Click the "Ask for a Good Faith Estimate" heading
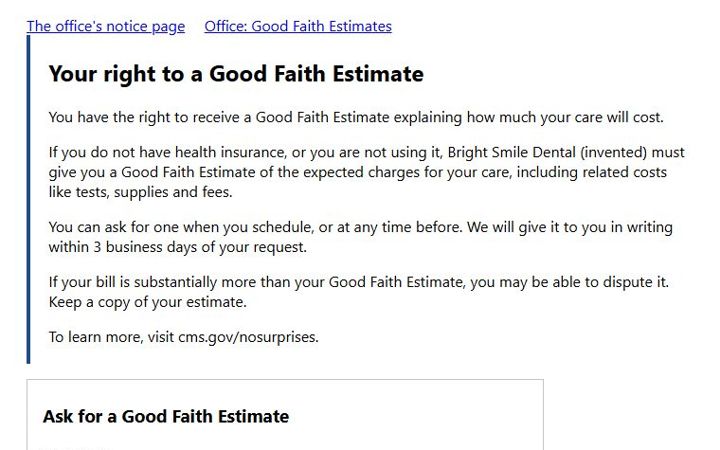The width and height of the screenshot is (720, 450). (x=166, y=416)
